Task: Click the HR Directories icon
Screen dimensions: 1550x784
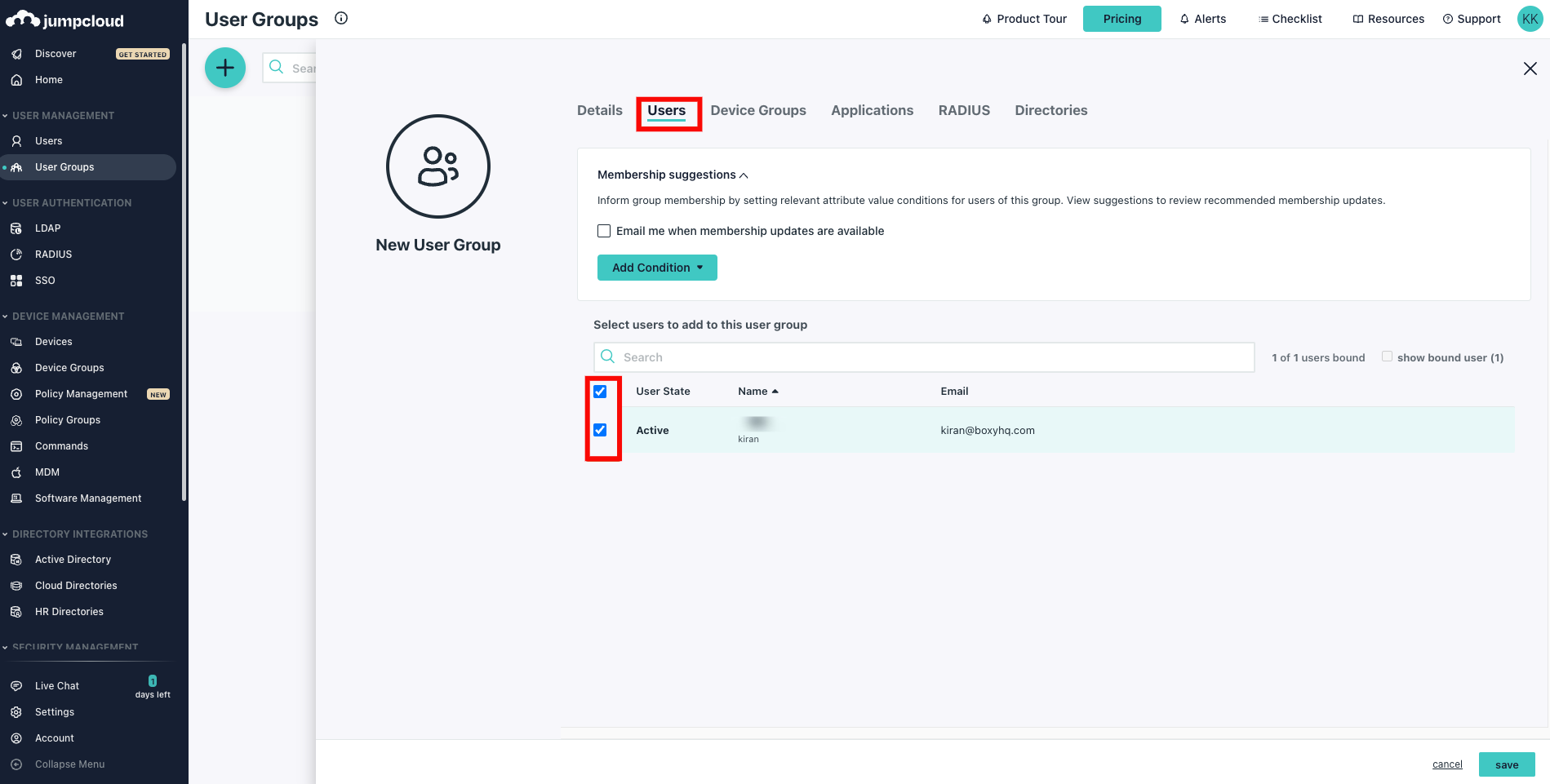Action: (x=16, y=612)
